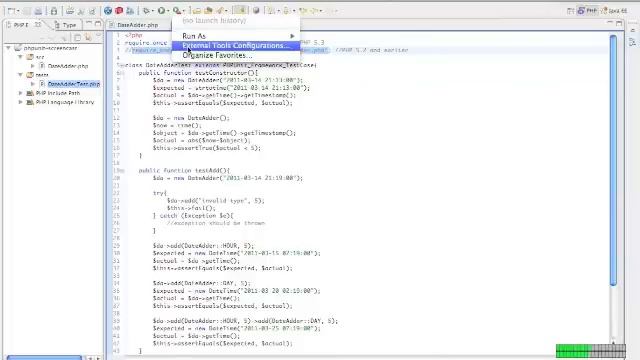Viewport: 640px width, 360px height.
Task: Maximize the PHP Explorer view
Action: click(98, 24)
